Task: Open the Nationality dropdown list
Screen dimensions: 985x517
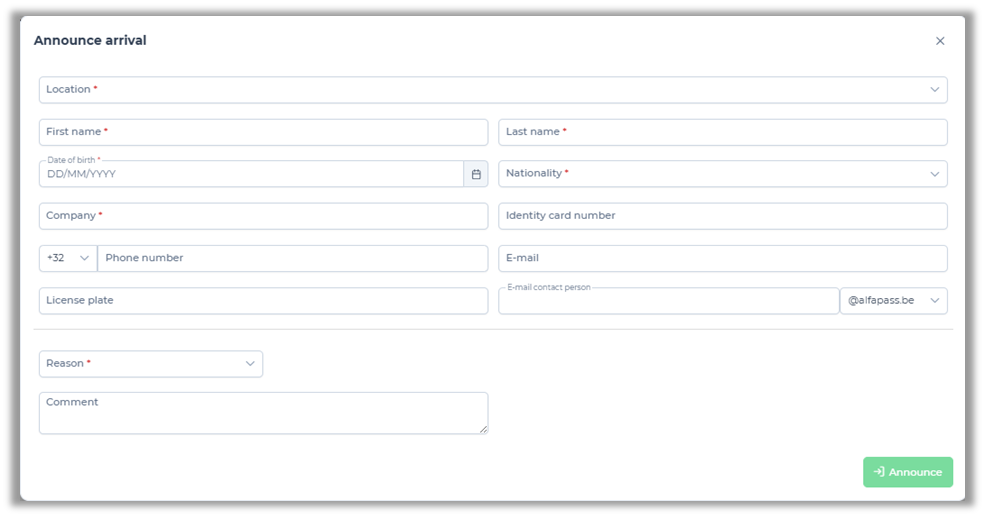Action: (x=722, y=174)
